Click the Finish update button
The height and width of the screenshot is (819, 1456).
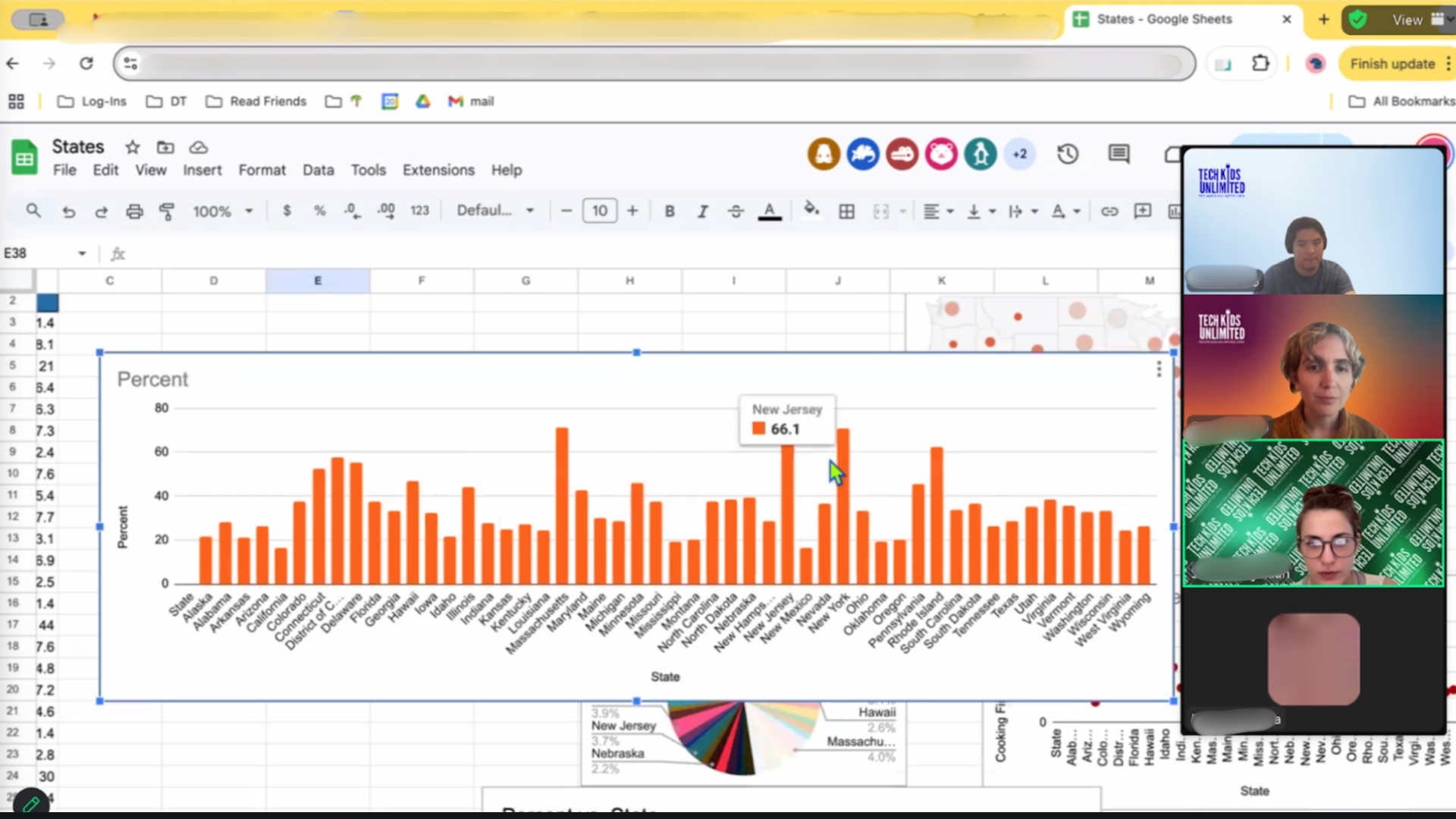[x=1392, y=64]
